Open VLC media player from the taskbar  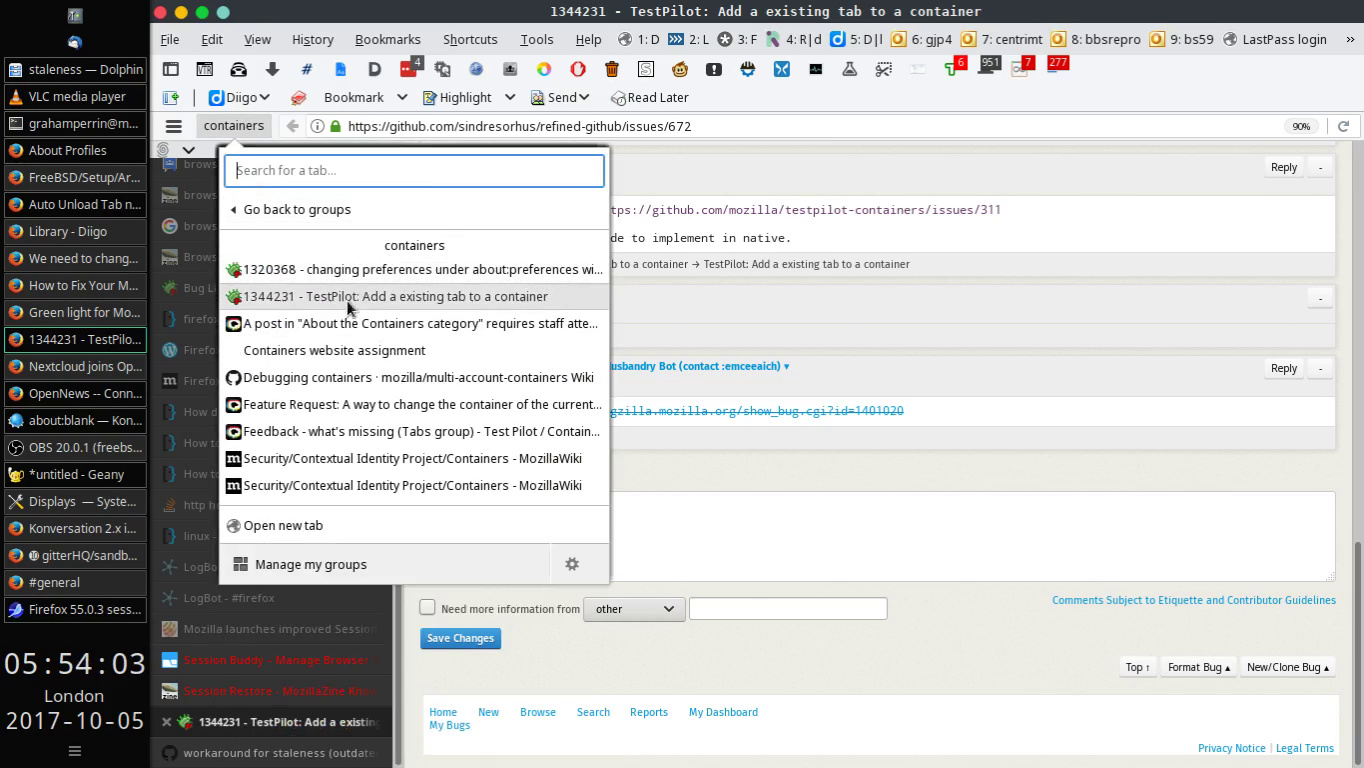tap(75, 96)
